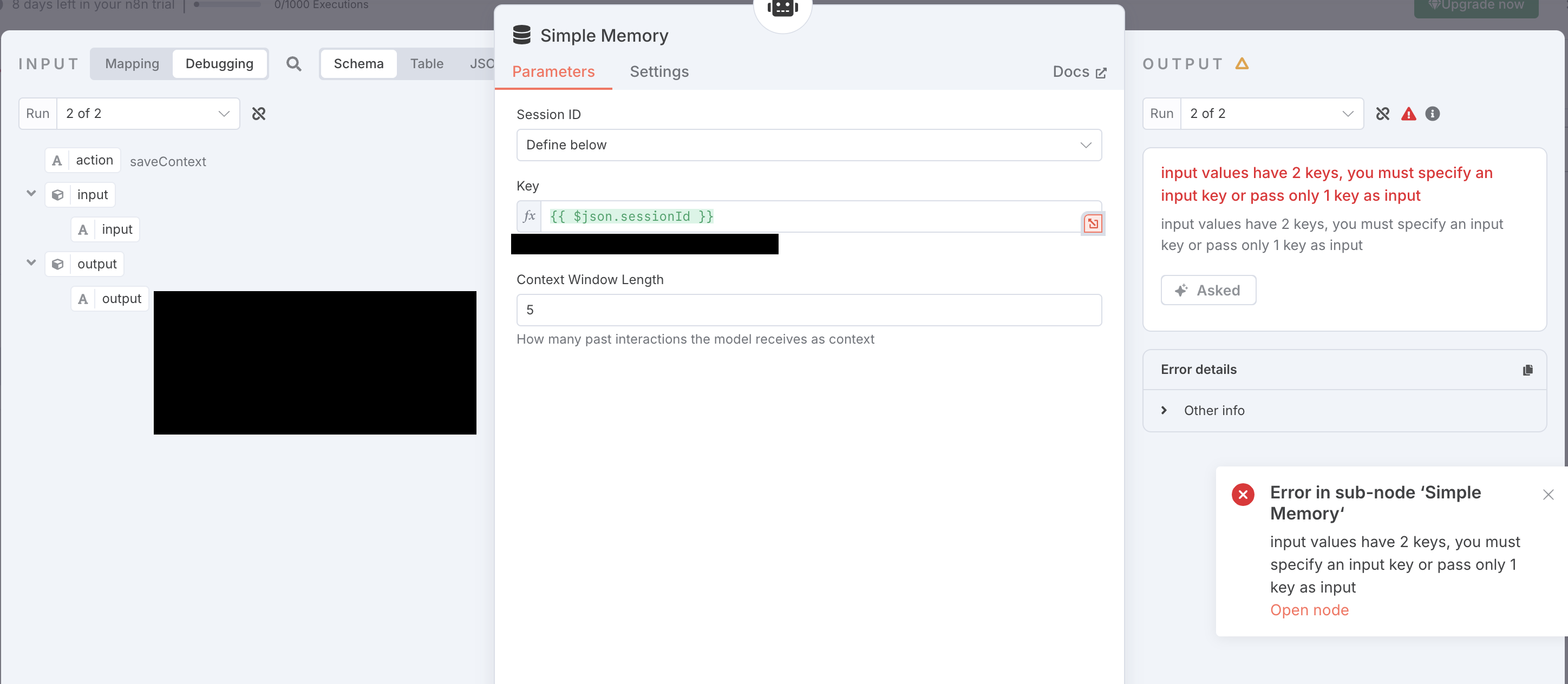Select the Parameters tab
Viewport: 1568px width, 684px height.
[553, 72]
